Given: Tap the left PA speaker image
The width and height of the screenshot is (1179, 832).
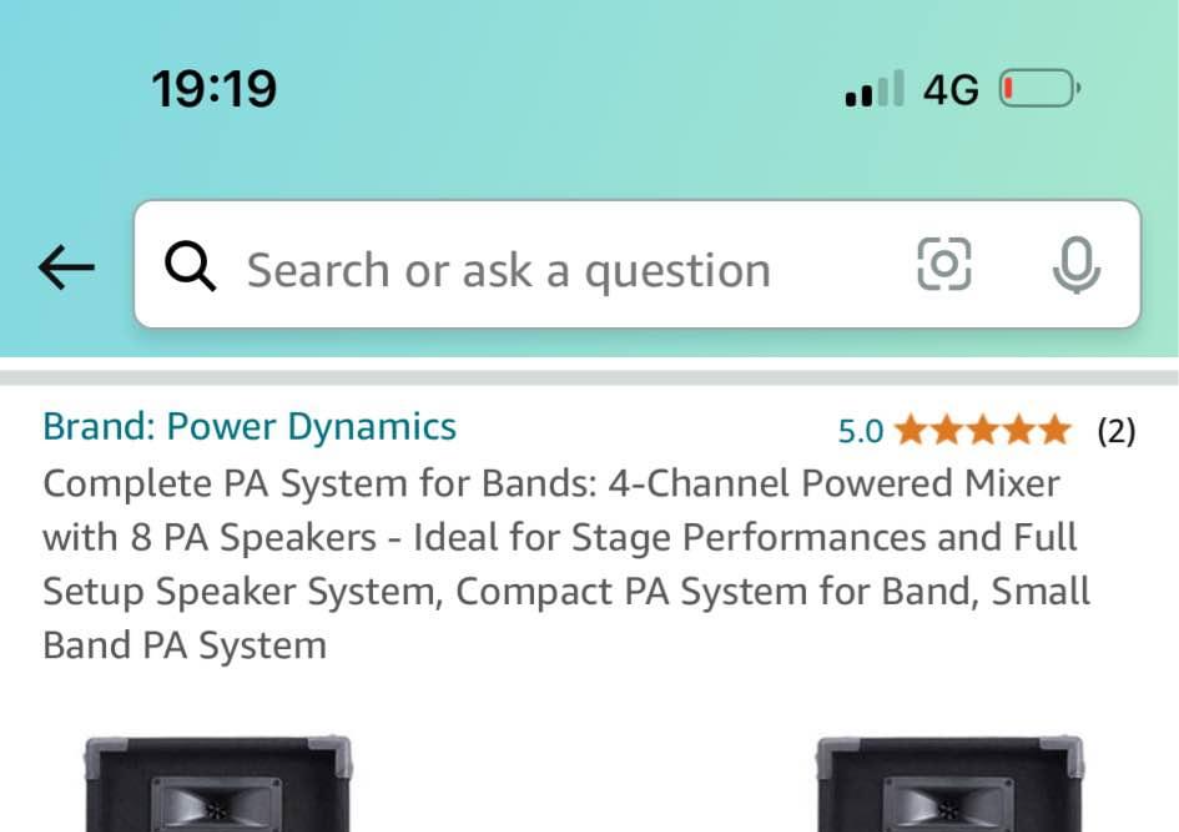Looking at the screenshot, I should pos(217,783).
